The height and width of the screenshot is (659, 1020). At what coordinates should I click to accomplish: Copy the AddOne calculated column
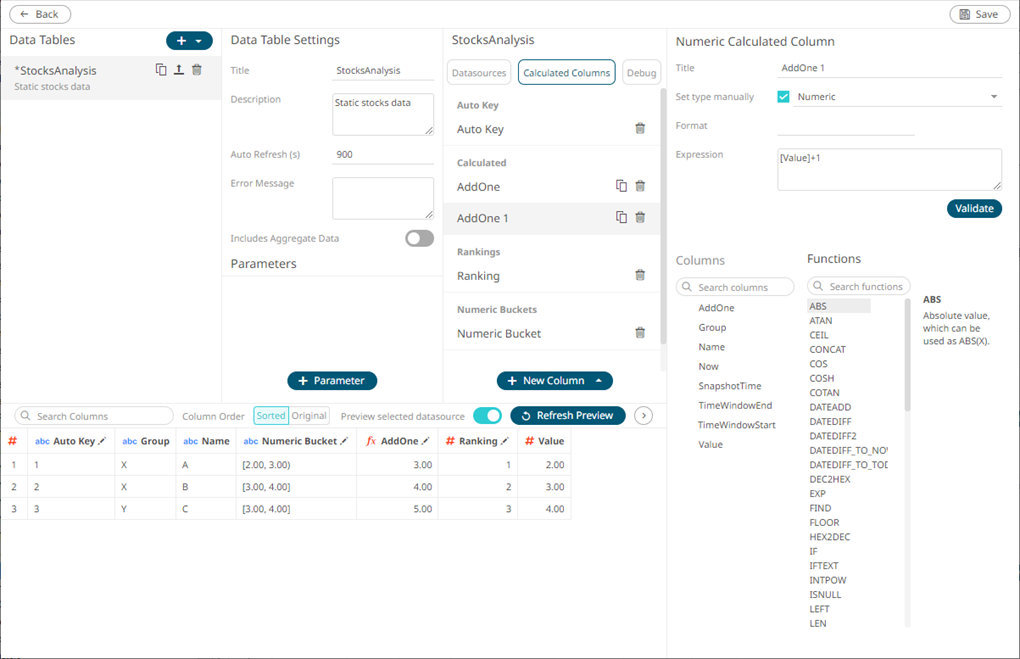pyautogui.click(x=621, y=186)
